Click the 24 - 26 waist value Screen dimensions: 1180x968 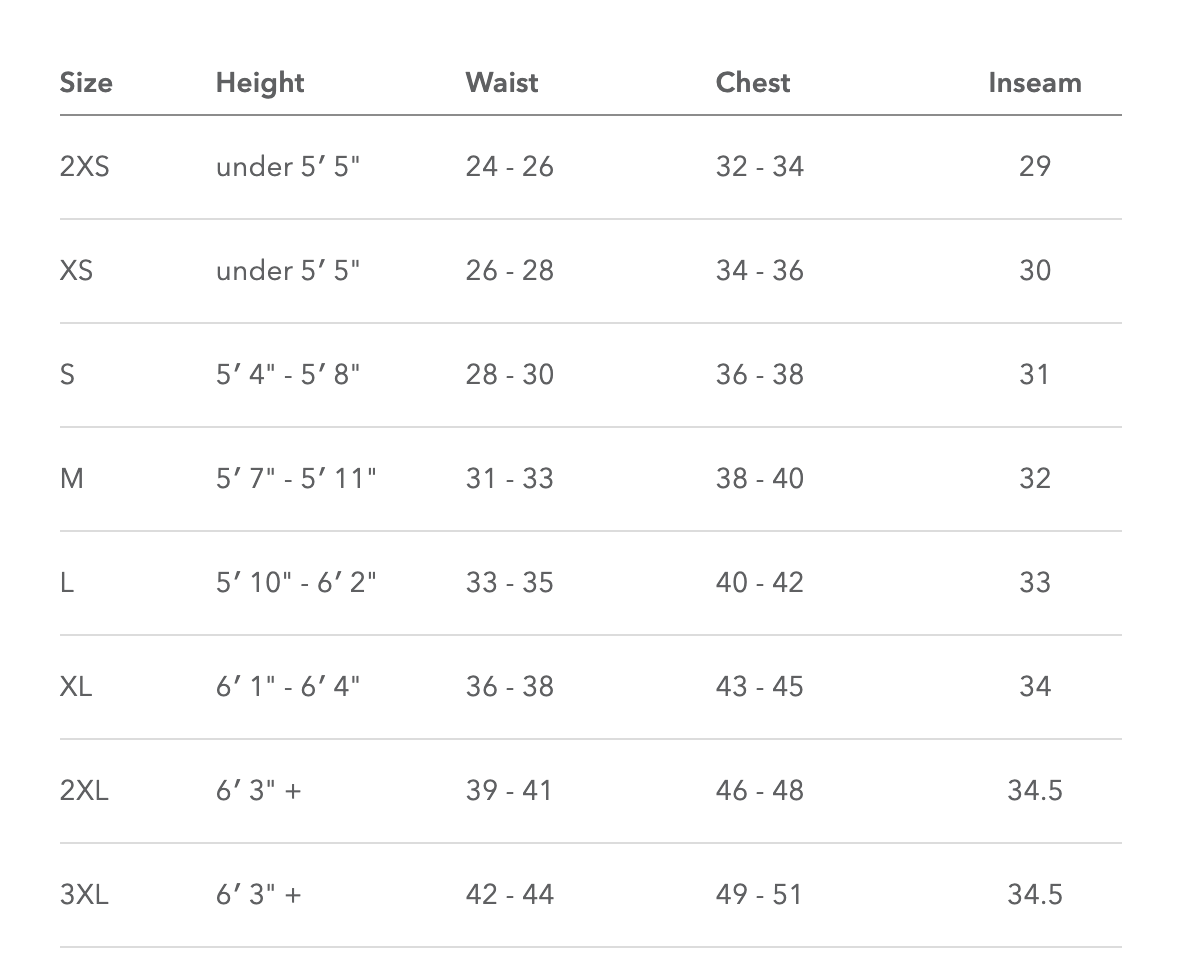pyautogui.click(x=509, y=166)
